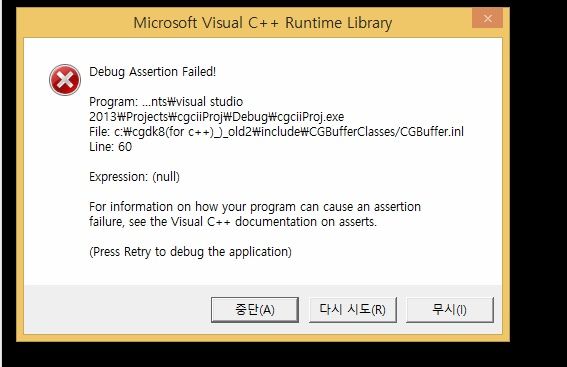Click the Expression: label
The image size is (567, 367).
[118, 177]
